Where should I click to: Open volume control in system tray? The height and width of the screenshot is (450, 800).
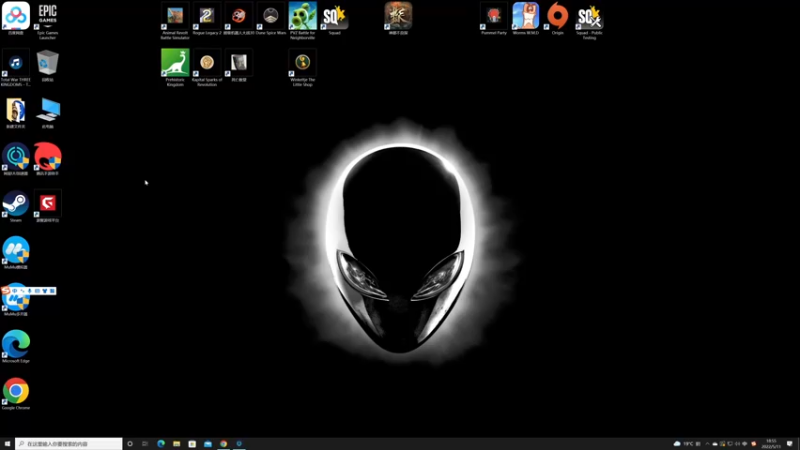[737, 444]
